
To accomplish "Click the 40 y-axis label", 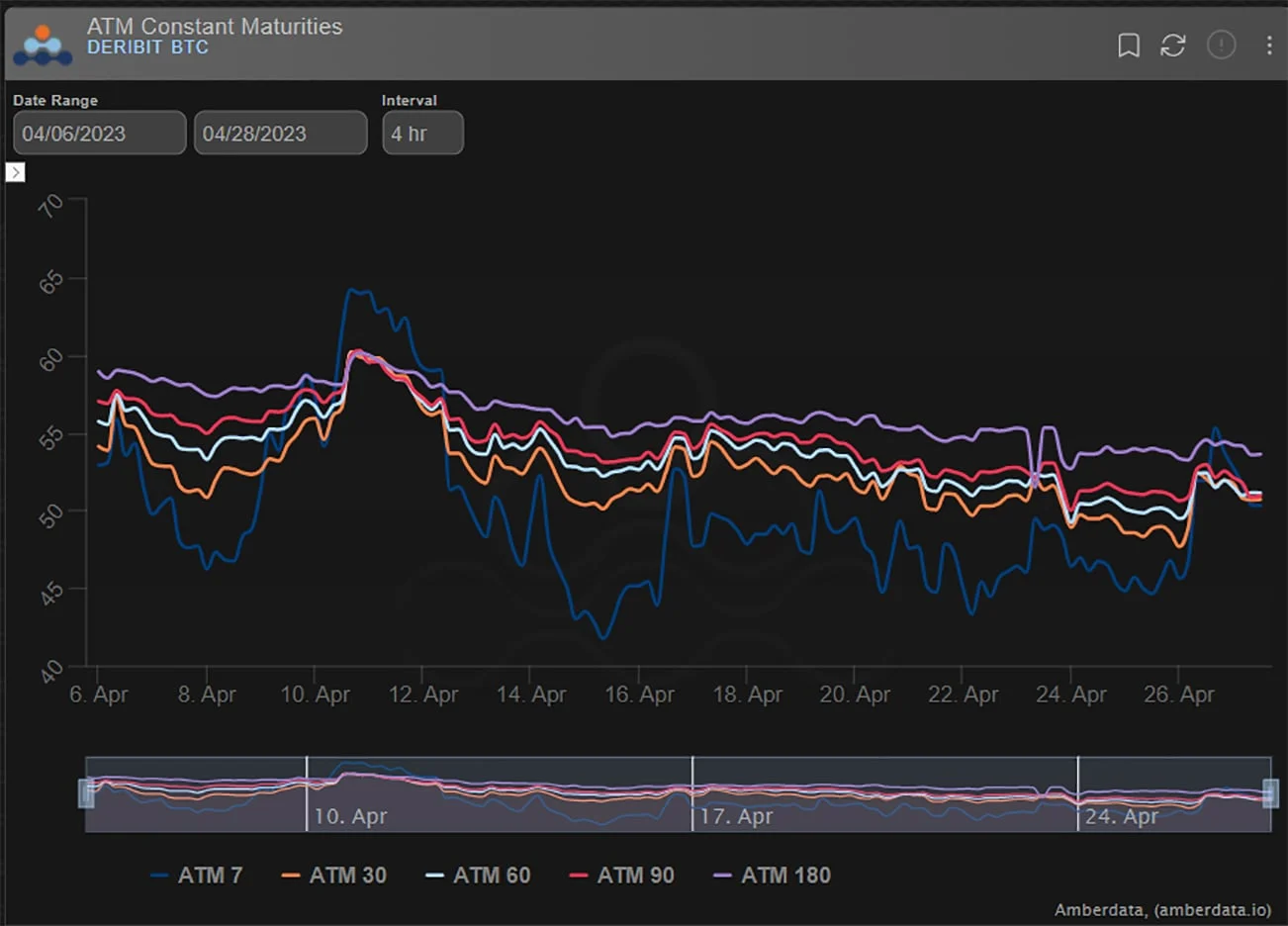I will [50, 673].
